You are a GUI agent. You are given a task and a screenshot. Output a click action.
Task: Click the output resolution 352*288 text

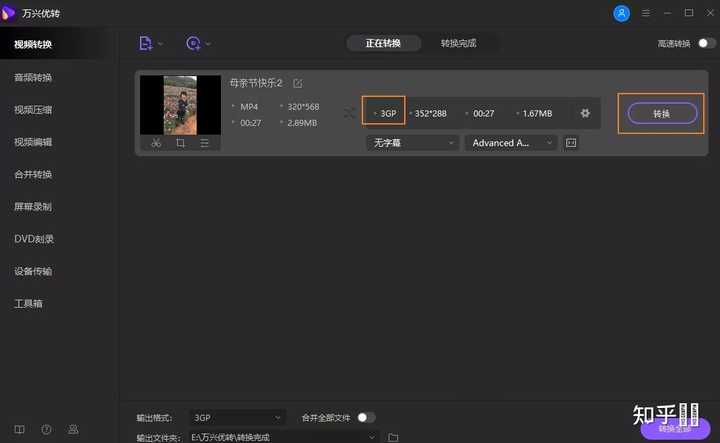pyautogui.click(x=430, y=113)
